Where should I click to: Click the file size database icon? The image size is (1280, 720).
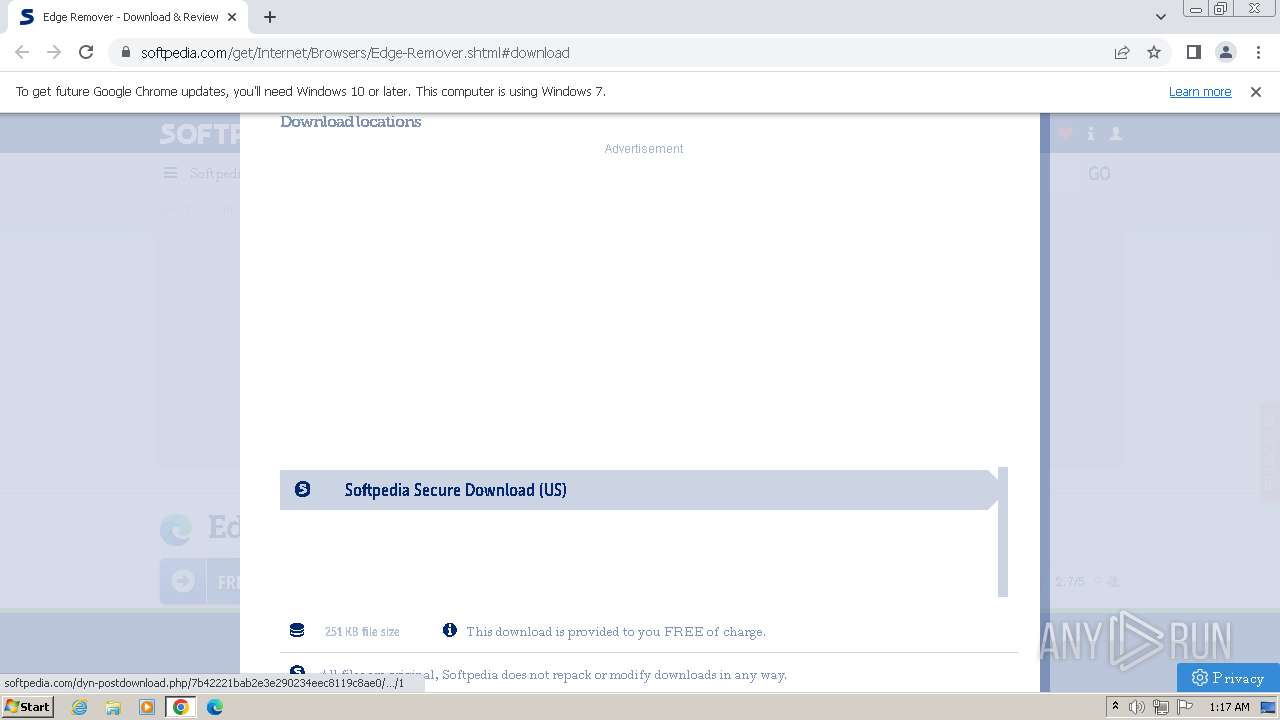click(x=297, y=630)
